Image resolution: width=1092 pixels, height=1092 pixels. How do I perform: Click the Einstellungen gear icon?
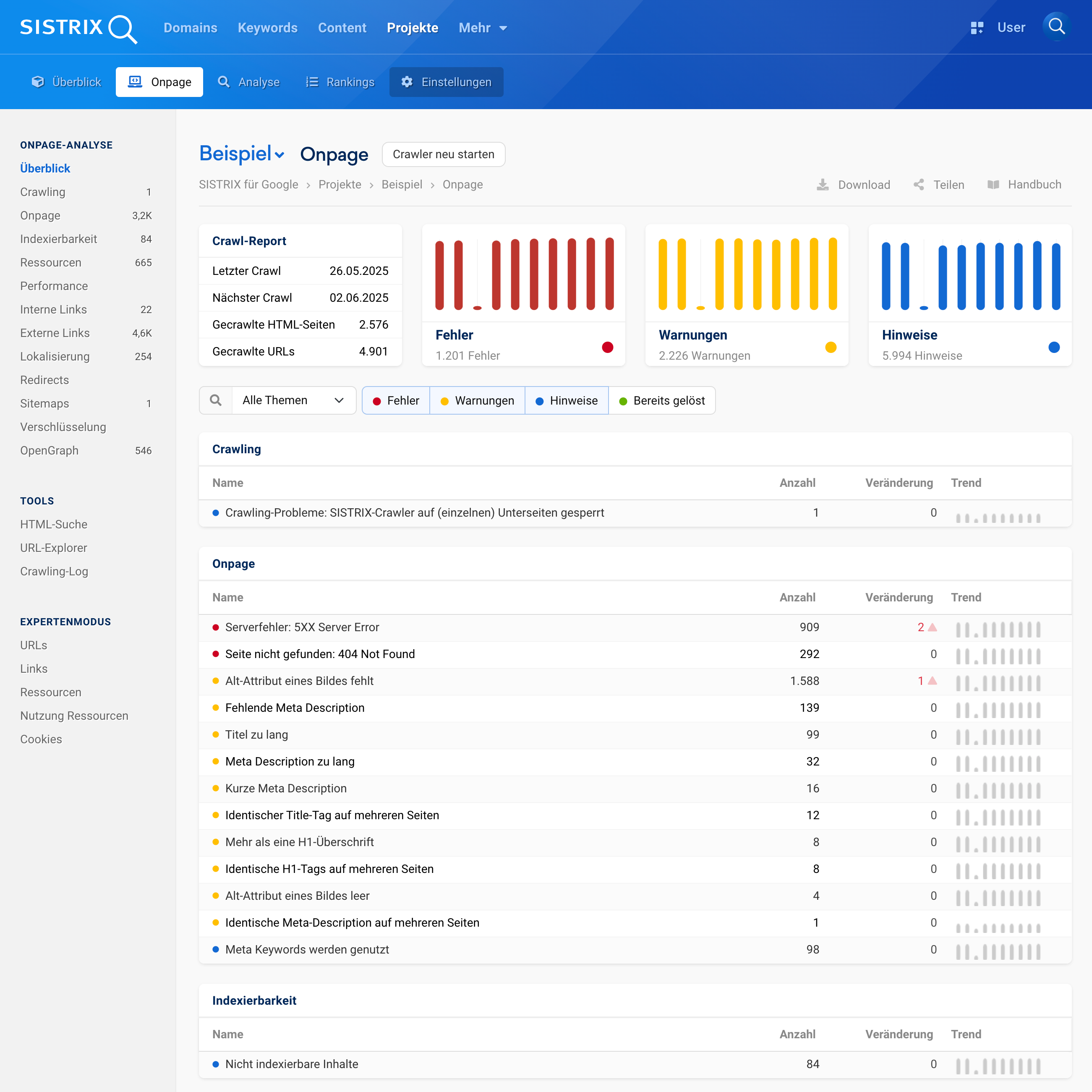[x=407, y=82]
